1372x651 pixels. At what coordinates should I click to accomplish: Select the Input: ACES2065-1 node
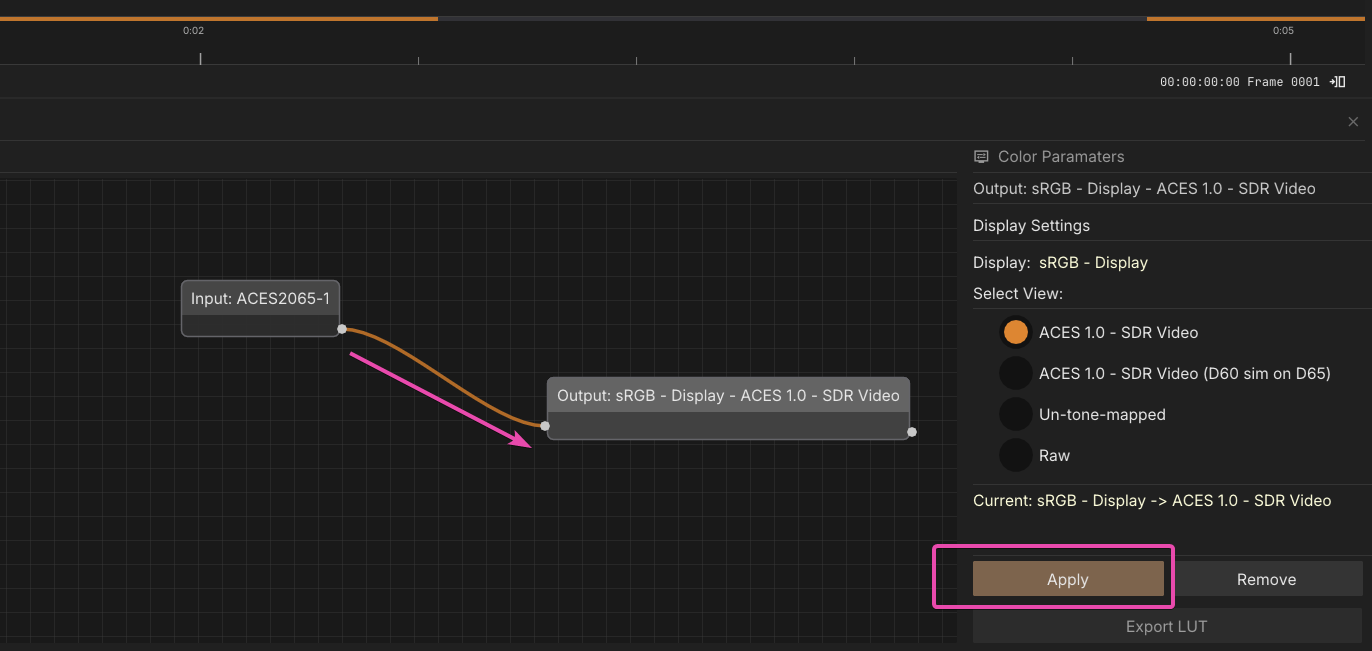[x=260, y=299]
